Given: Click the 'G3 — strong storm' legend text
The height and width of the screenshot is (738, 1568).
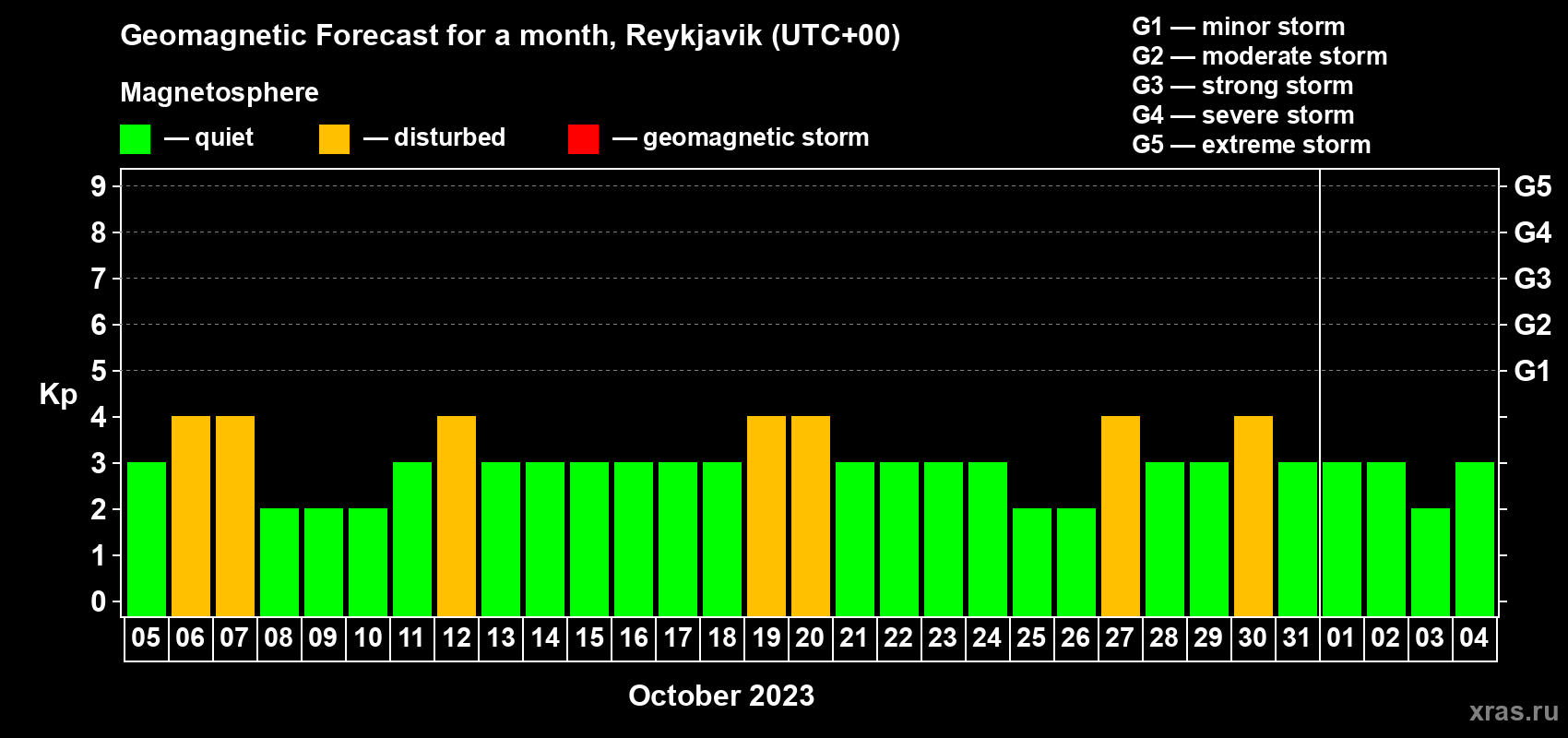Looking at the screenshot, I should coord(1242,86).
